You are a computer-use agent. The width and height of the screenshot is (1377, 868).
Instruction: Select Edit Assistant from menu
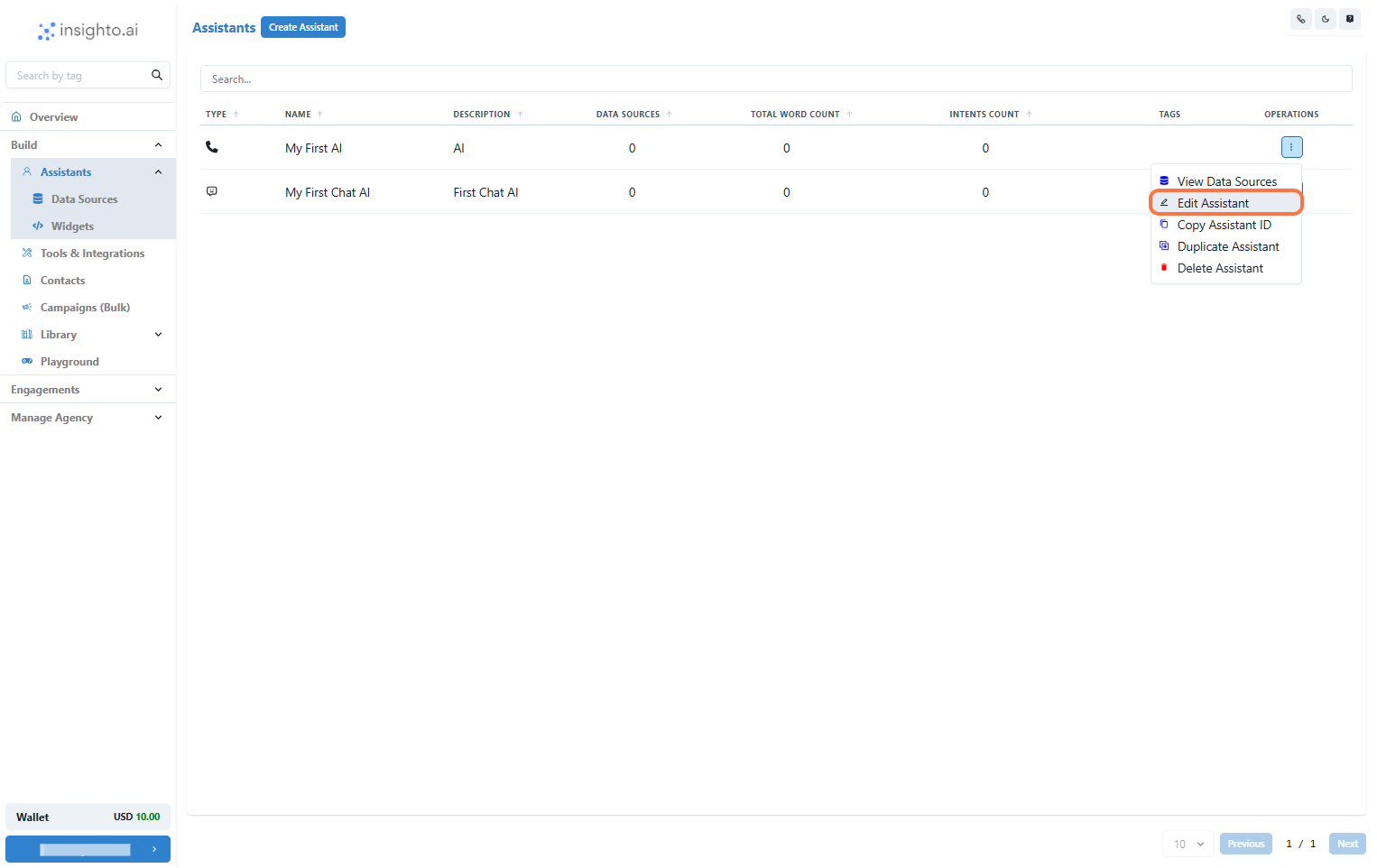tap(1226, 203)
